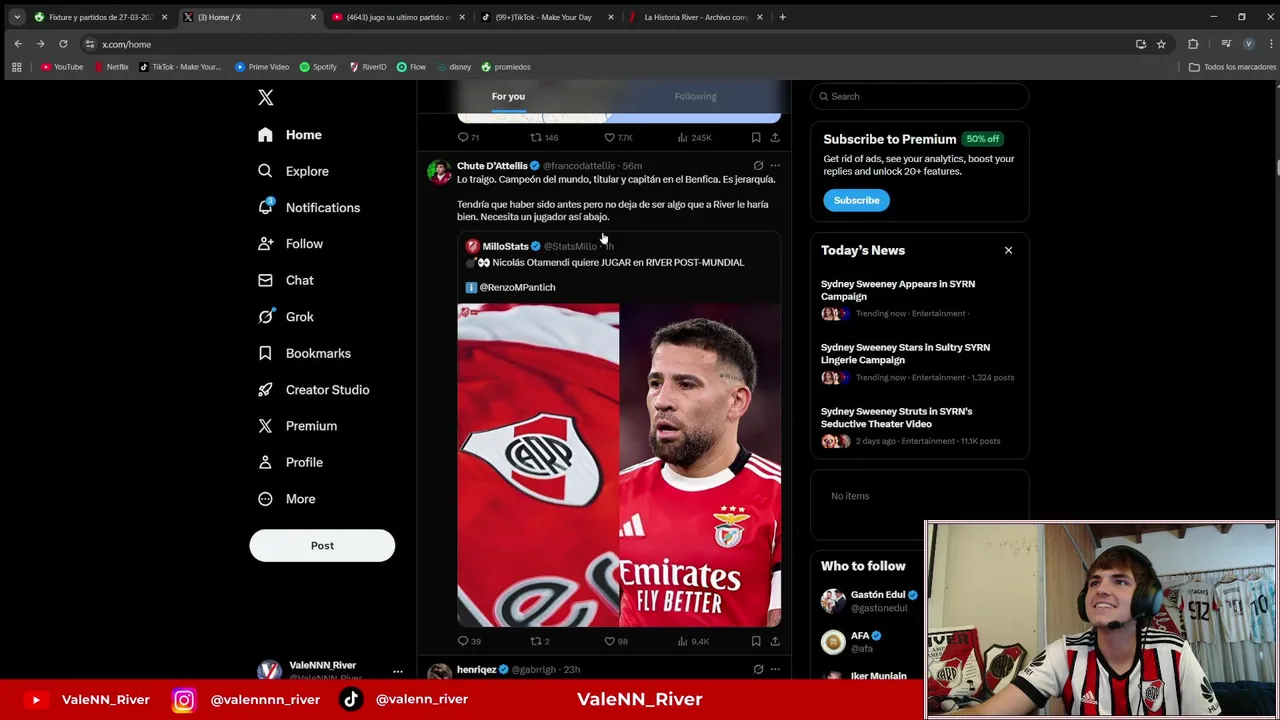Click the Creator Studio rocket icon
The image size is (1280, 720).
pos(265,390)
